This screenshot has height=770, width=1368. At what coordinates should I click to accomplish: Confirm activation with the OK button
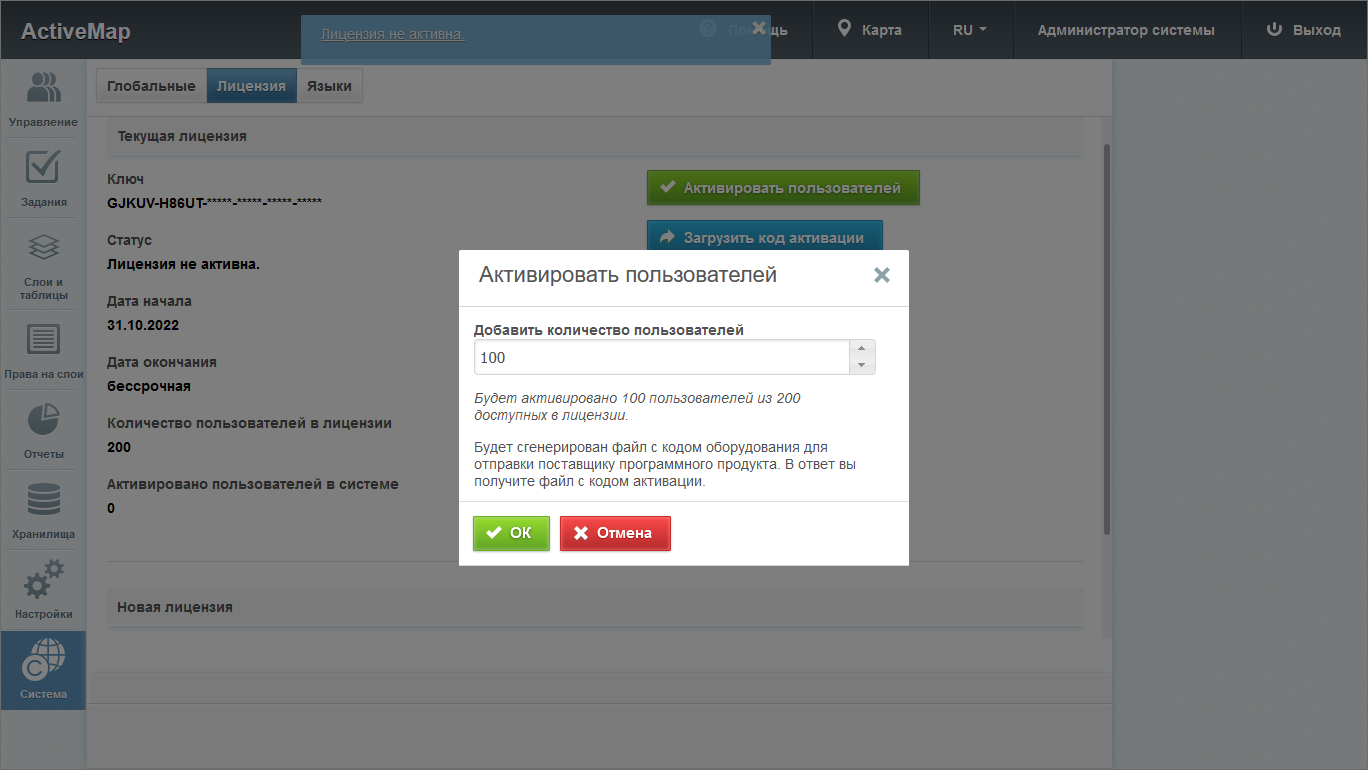pyautogui.click(x=511, y=533)
